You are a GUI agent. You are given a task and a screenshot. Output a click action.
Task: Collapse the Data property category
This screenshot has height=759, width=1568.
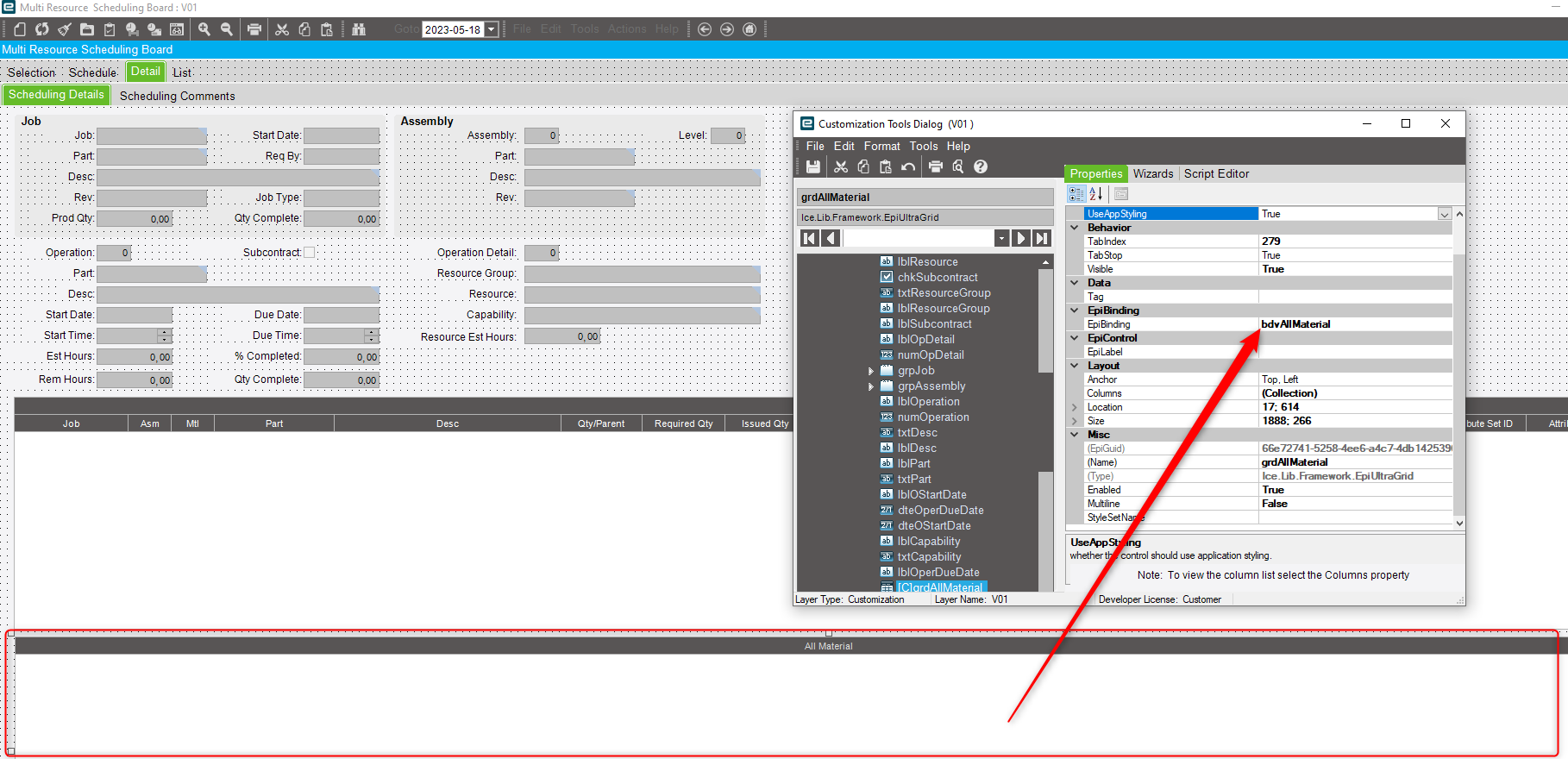(1075, 283)
